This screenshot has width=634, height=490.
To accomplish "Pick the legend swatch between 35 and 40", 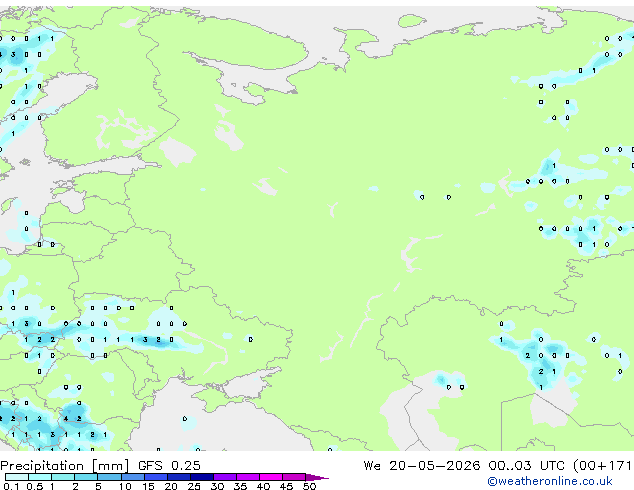I will tap(248, 477).
